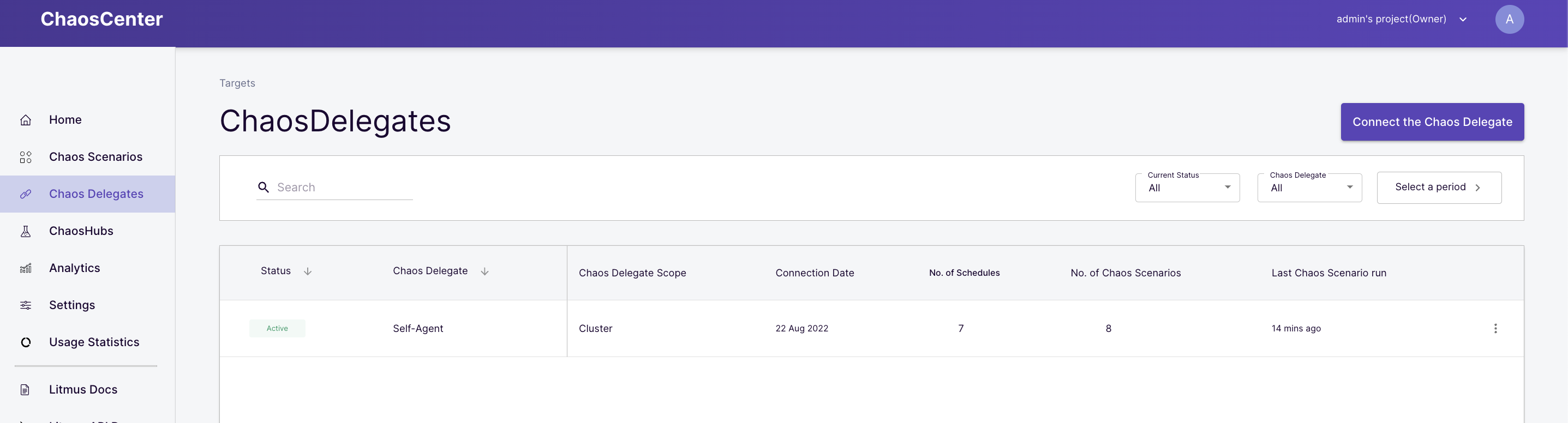
Task: Expand admin's project switcher chevron
Action: tap(1463, 20)
